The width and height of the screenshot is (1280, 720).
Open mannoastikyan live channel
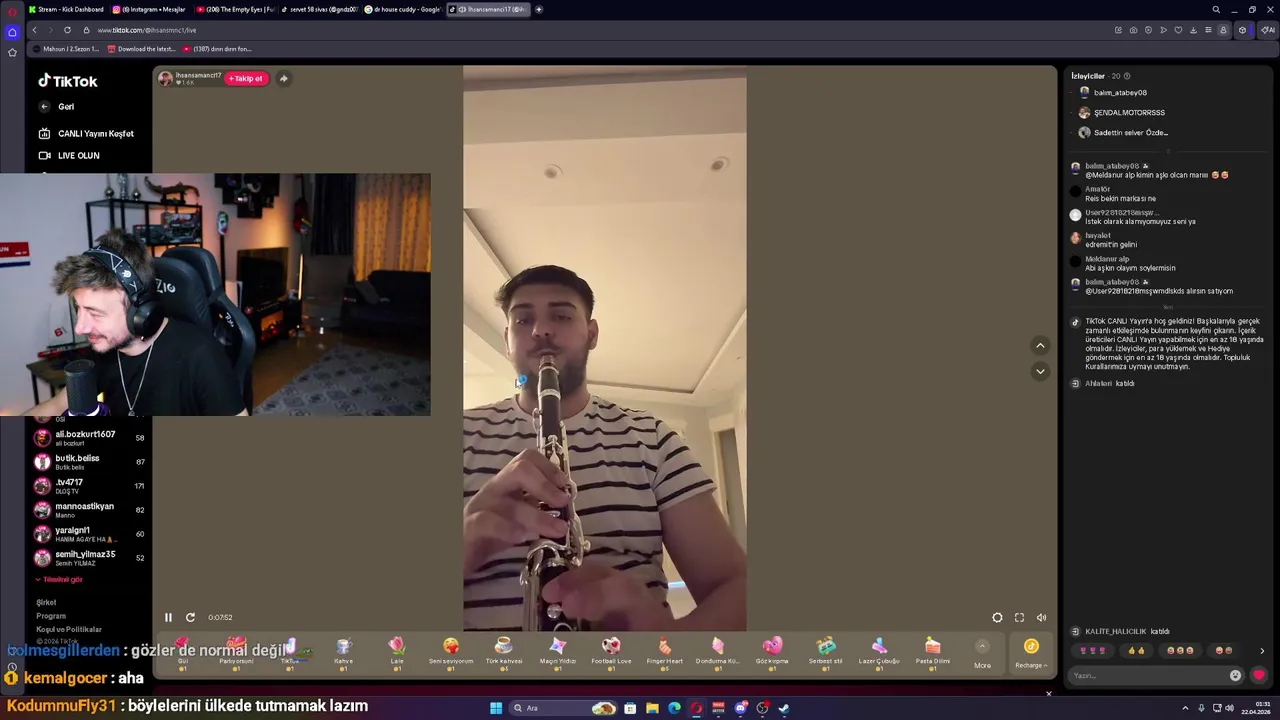pyautogui.click(x=90, y=510)
